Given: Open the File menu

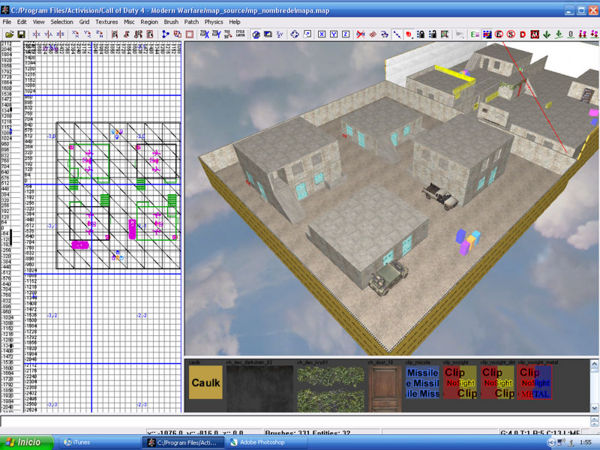Looking at the screenshot, I should pyautogui.click(x=7, y=22).
